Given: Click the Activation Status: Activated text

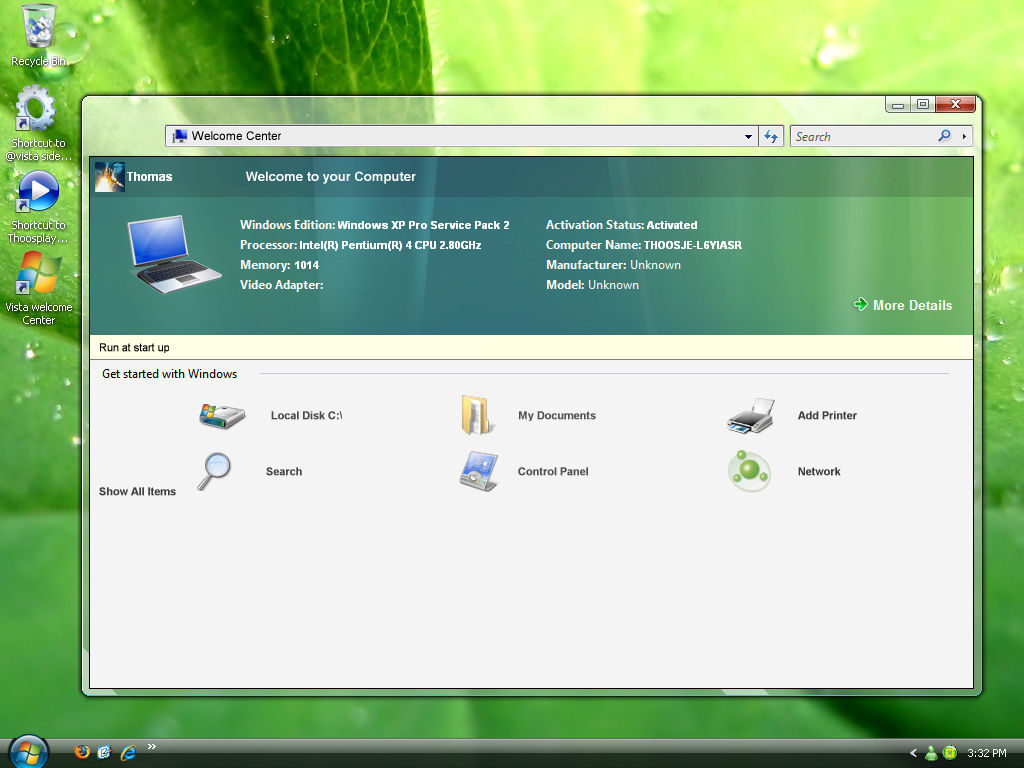Looking at the screenshot, I should [x=622, y=225].
